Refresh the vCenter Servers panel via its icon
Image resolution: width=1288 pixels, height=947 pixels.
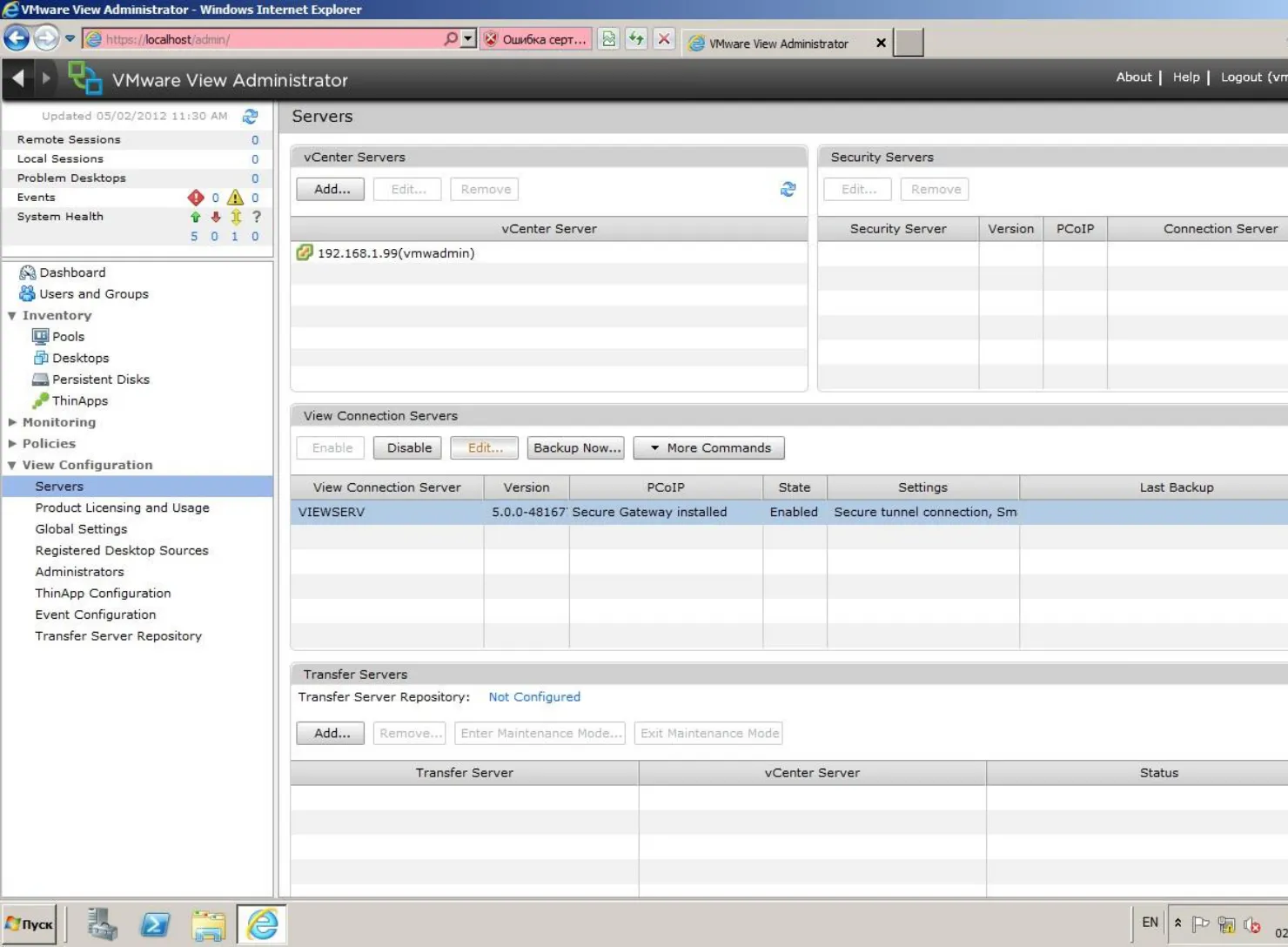(x=788, y=189)
